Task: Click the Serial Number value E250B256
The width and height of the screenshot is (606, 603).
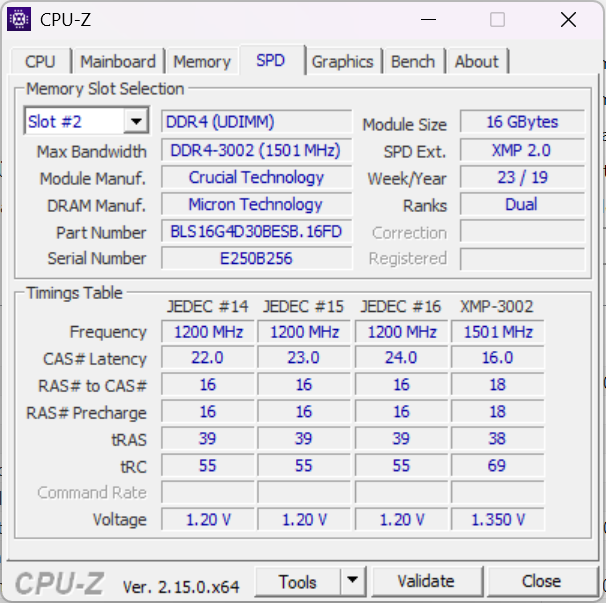Action: [256, 258]
